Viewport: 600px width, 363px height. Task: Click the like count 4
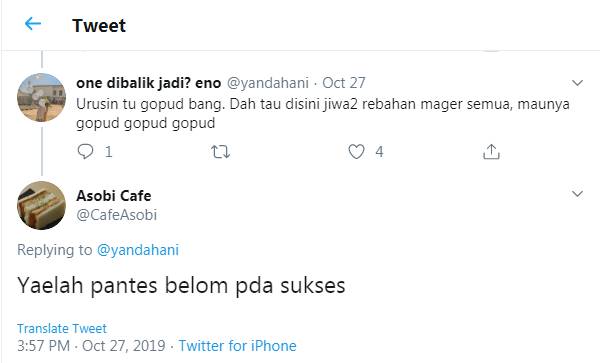379,152
